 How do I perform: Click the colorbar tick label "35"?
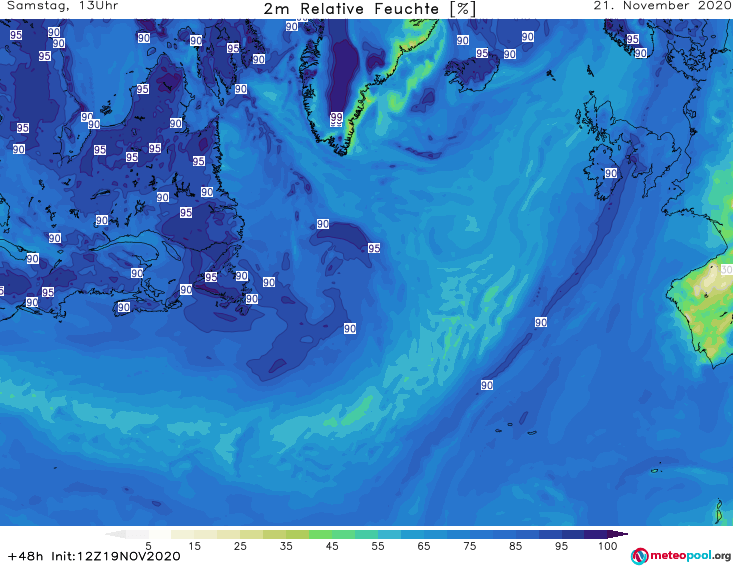tap(286, 546)
